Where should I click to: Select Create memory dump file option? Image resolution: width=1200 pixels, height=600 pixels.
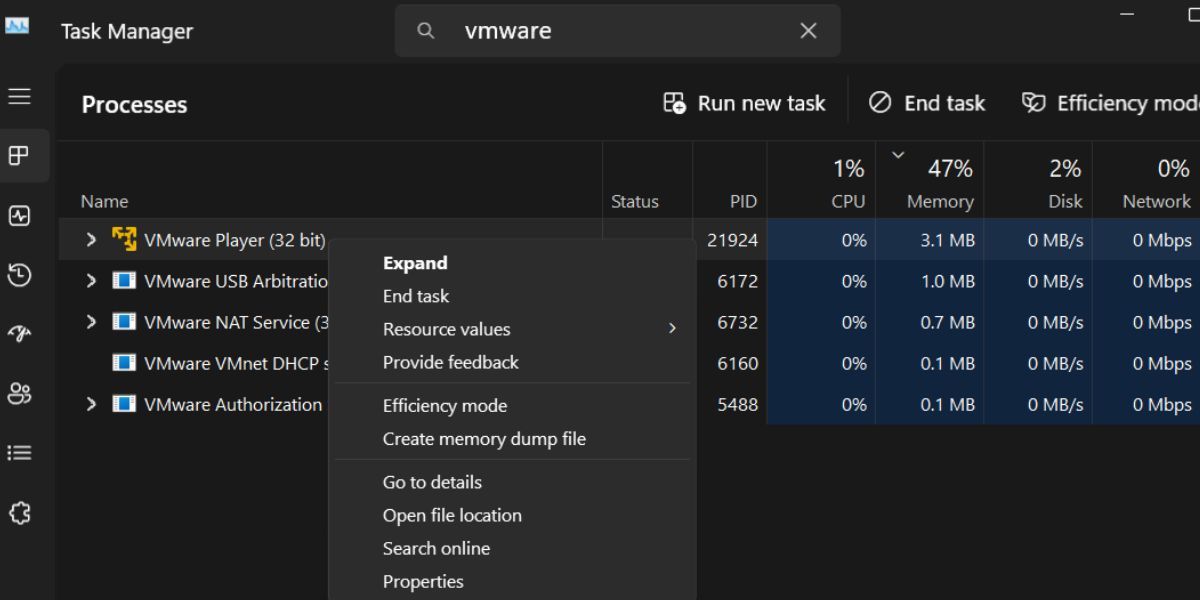(x=484, y=439)
